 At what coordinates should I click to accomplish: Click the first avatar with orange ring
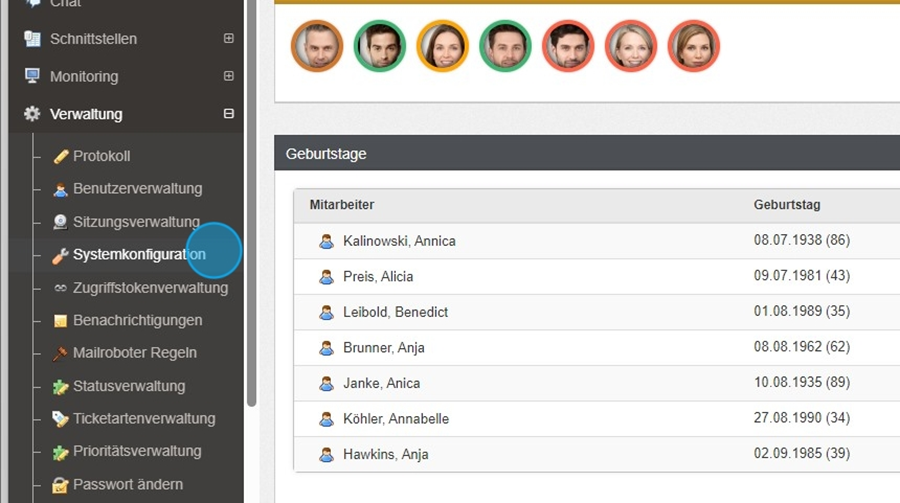click(317, 46)
